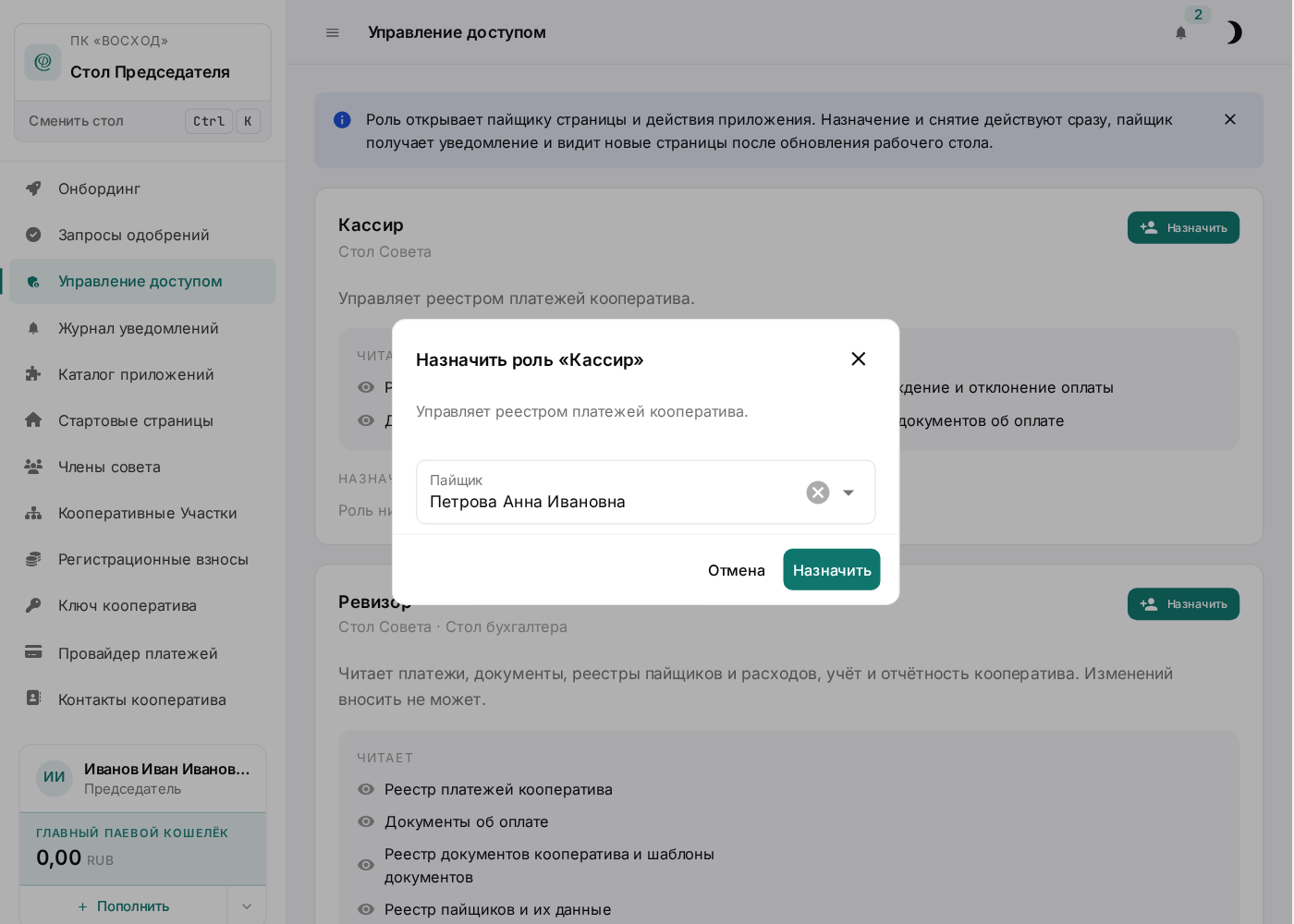This screenshot has width=1294, height=924.
Task: Open Журнал уведомлений in the sidebar
Action: 142,328
